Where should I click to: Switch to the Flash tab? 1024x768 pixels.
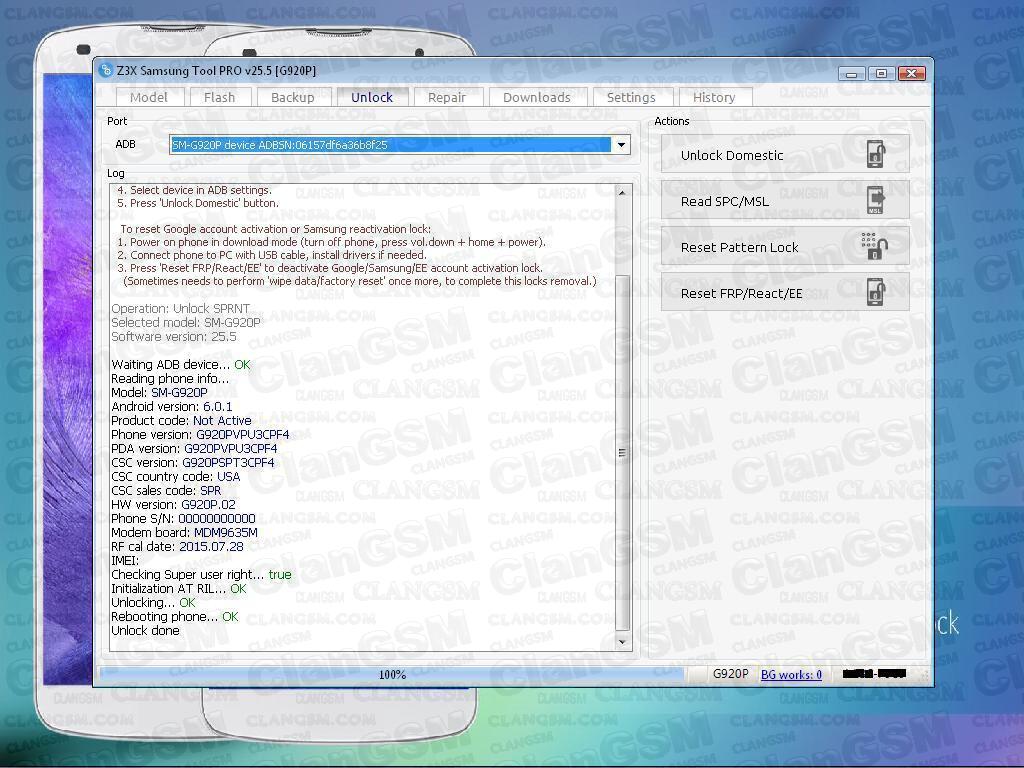tap(219, 97)
